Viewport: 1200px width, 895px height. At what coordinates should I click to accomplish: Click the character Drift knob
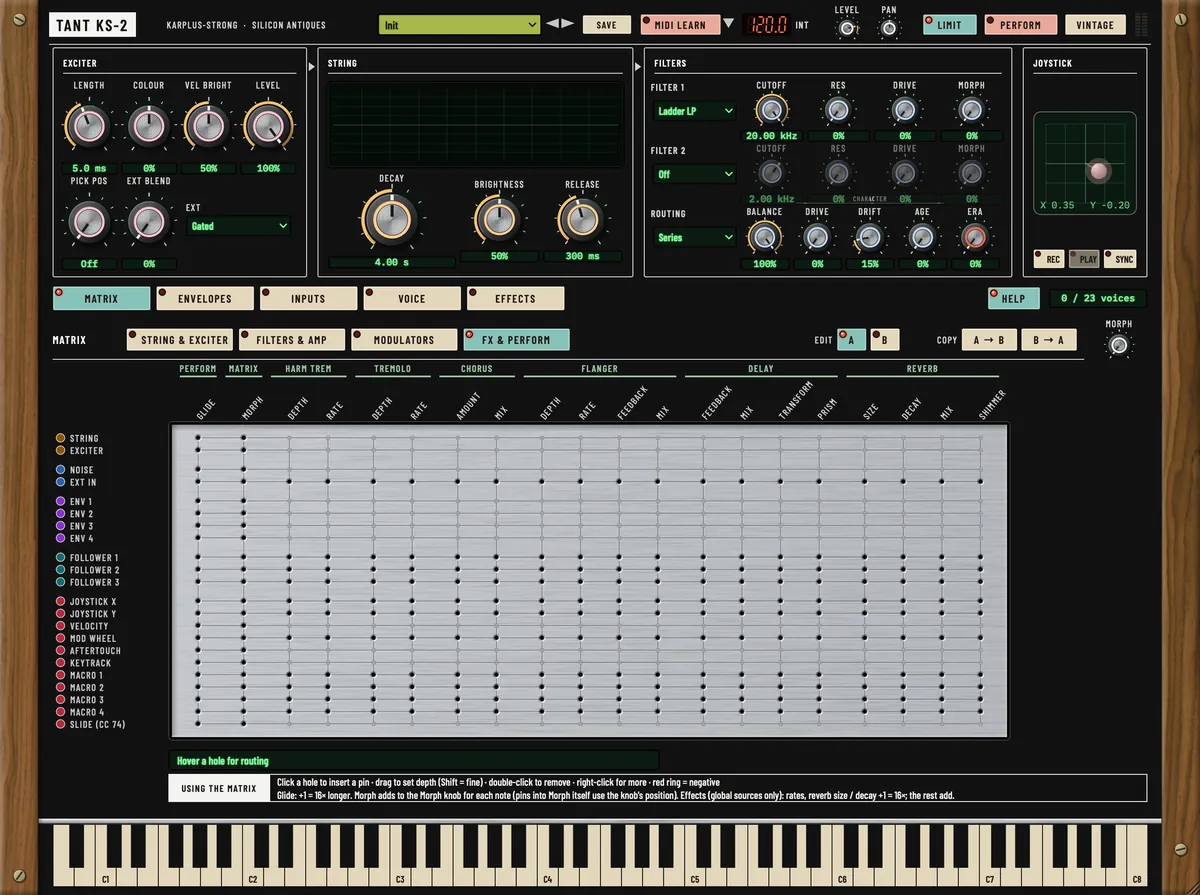tap(869, 237)
